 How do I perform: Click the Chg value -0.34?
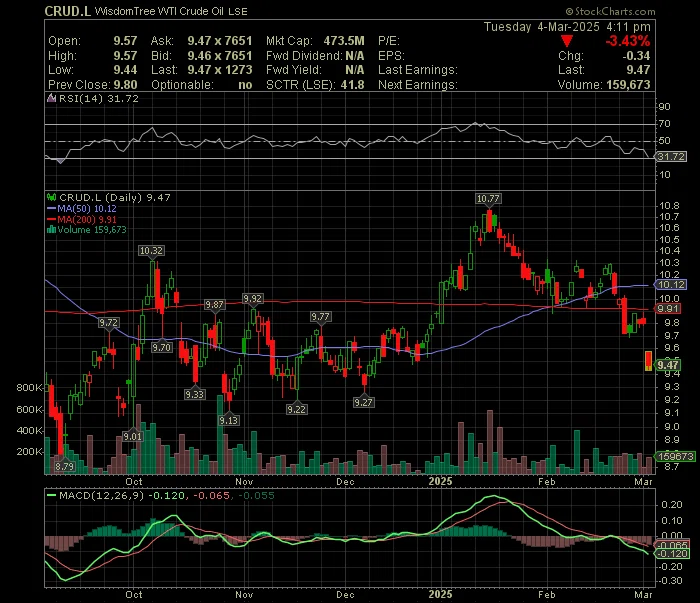[x=636, y=56]
